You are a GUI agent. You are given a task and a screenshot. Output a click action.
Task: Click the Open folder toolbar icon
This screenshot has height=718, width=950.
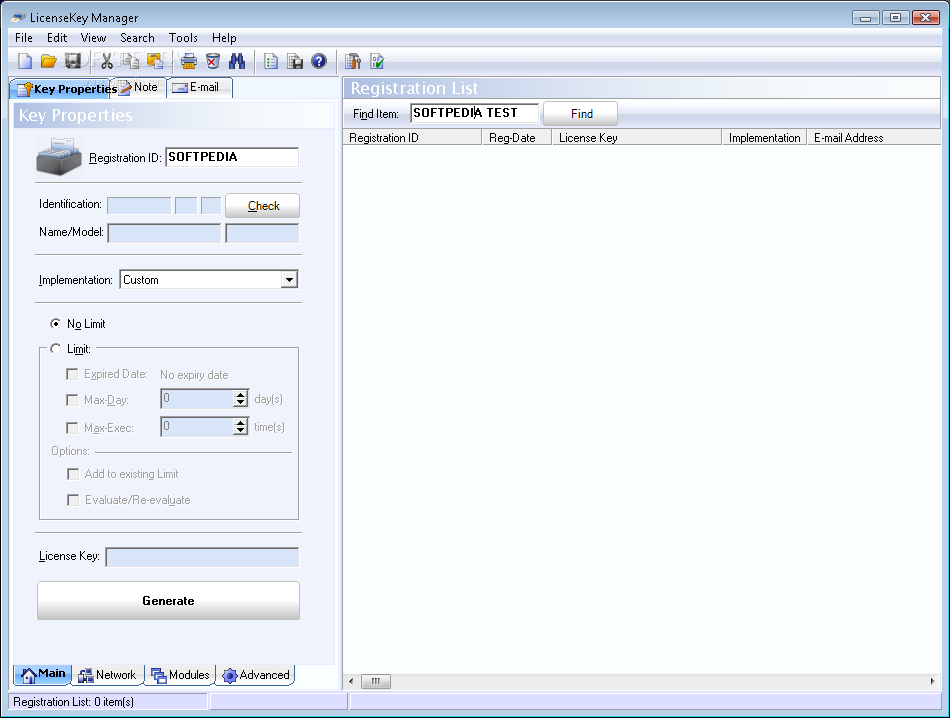[48, 61]
